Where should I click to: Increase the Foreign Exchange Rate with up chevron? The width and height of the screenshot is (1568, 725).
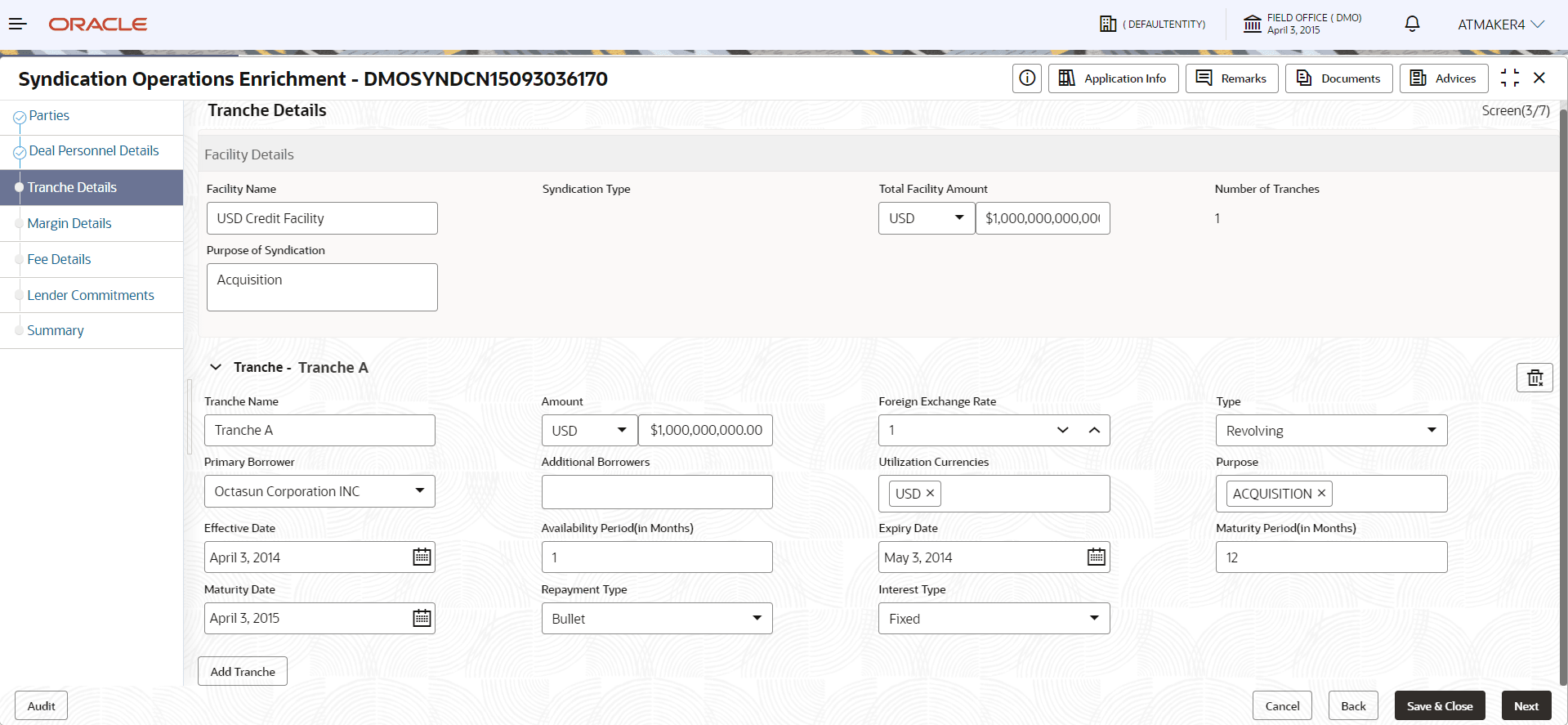click(x=1094, y=430)
